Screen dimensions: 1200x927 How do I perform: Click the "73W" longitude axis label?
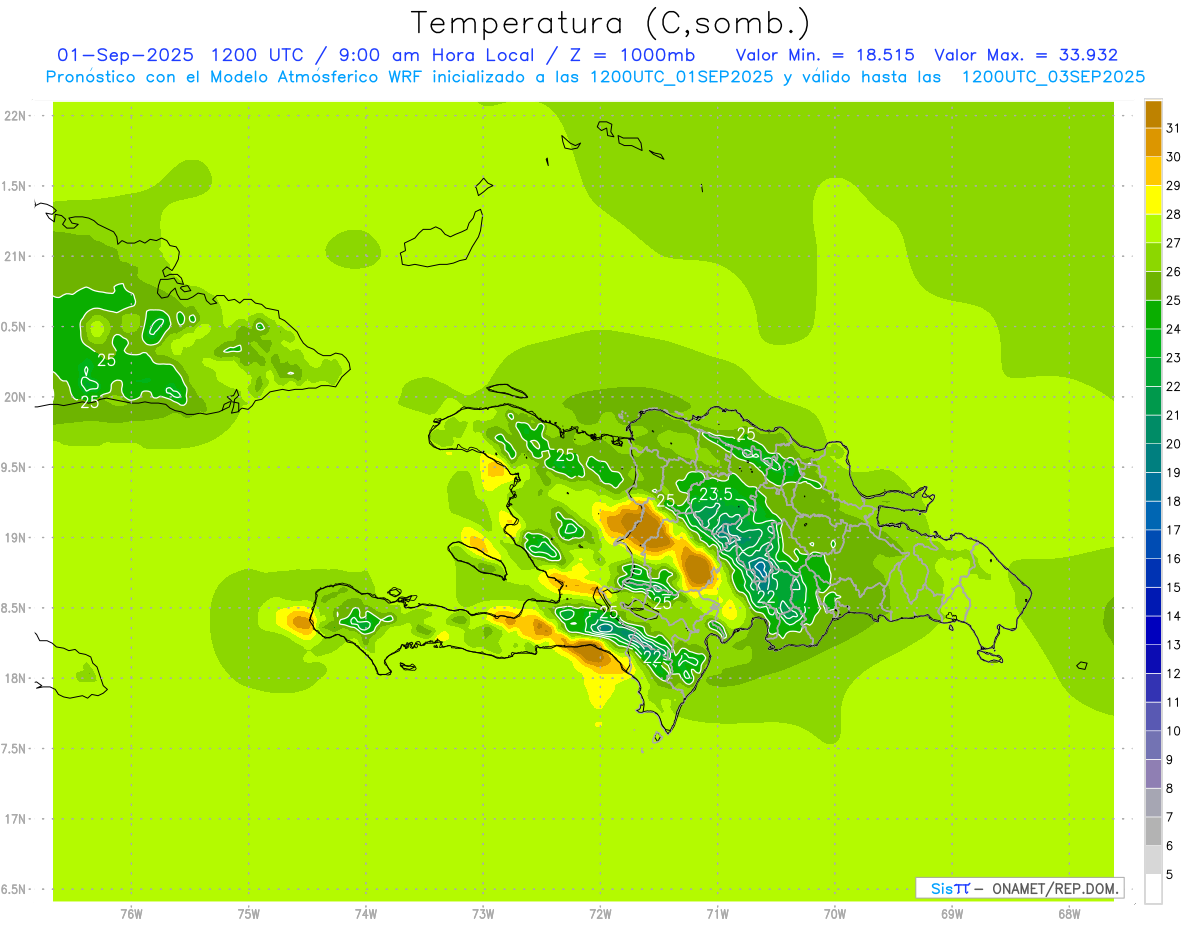483,914
